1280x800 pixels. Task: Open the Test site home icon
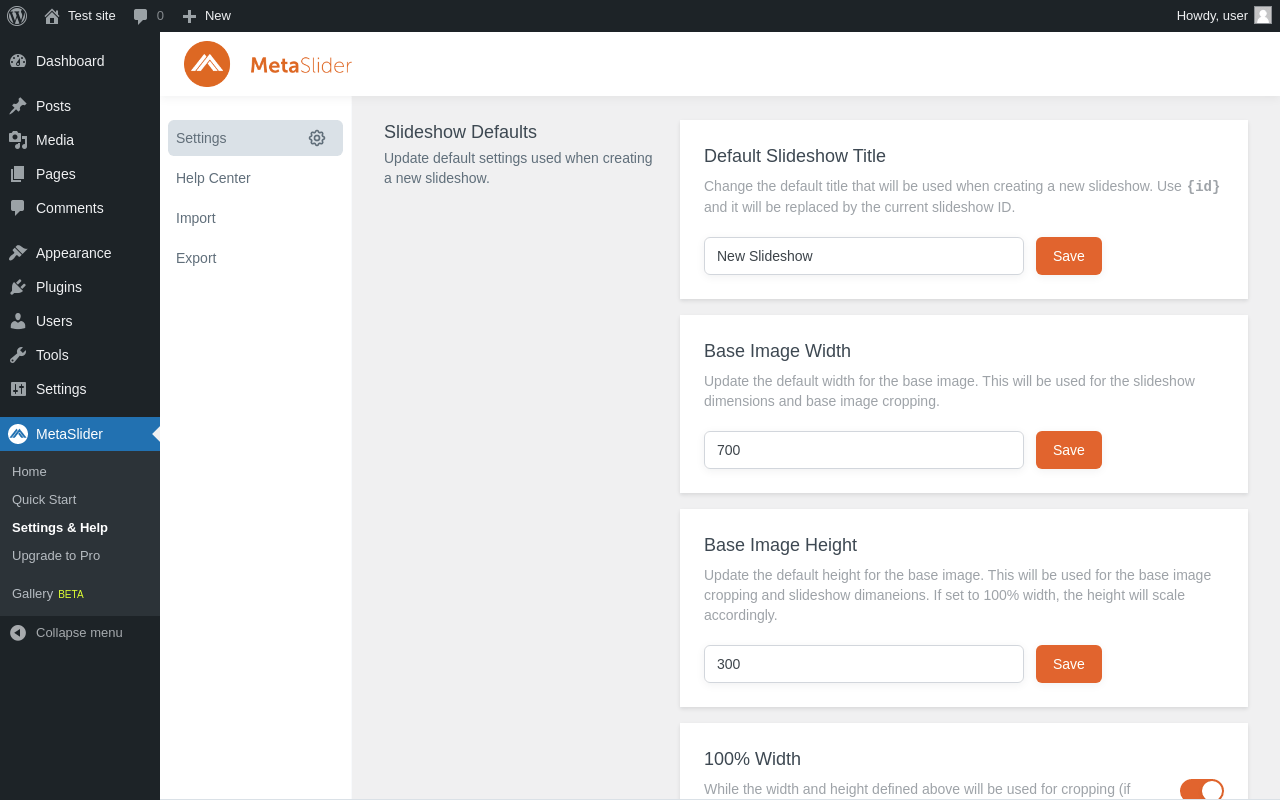[x=52, y=16]
